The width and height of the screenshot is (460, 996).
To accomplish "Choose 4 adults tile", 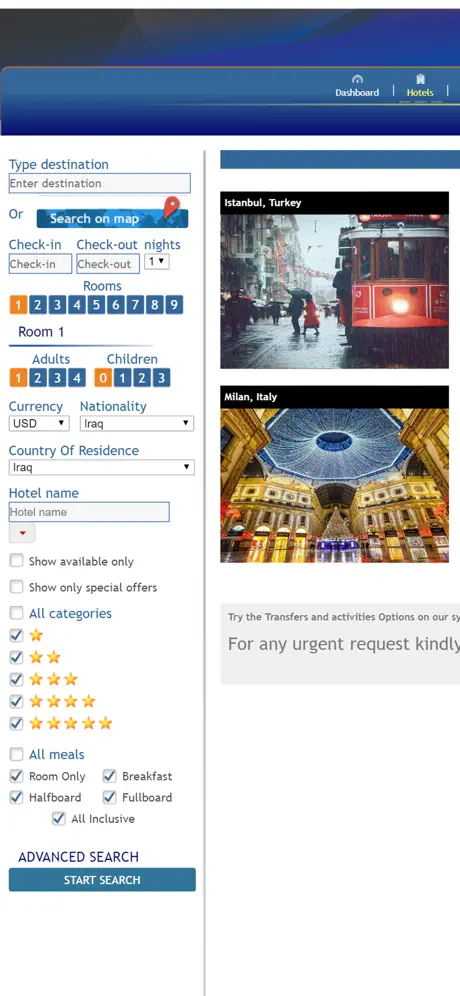I will click(77, 379).
